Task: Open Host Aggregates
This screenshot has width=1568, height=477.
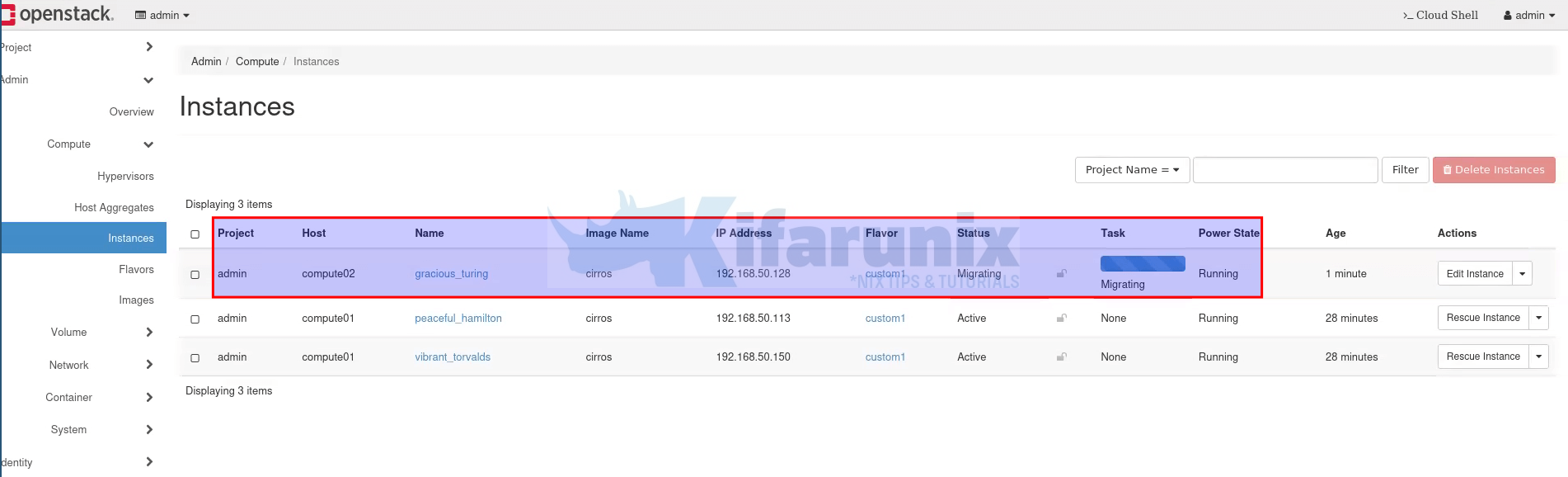Action: 114,208
